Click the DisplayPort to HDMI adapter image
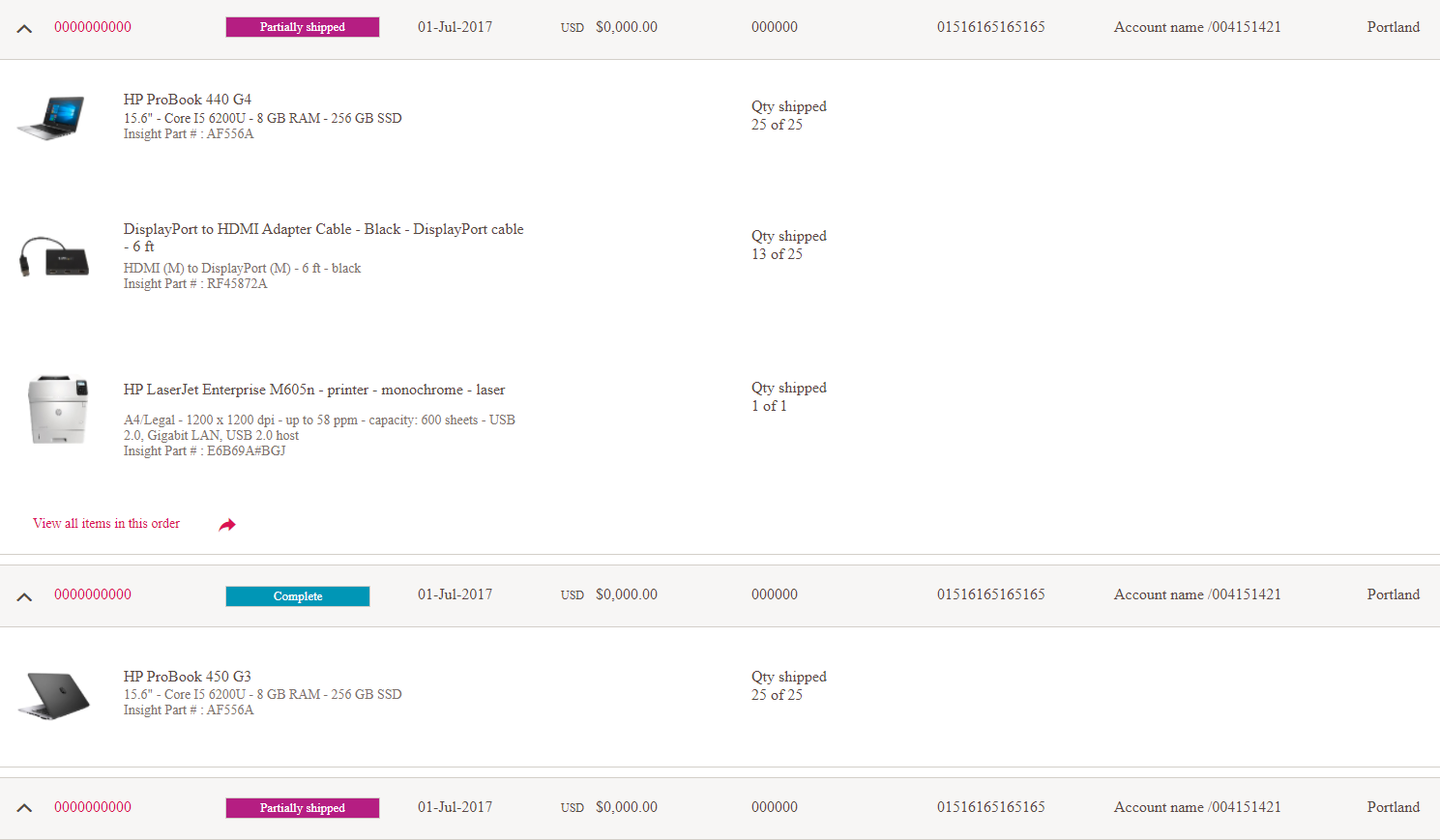The width and height of the screenshot is (1440, 840). [x=54, y=257]
